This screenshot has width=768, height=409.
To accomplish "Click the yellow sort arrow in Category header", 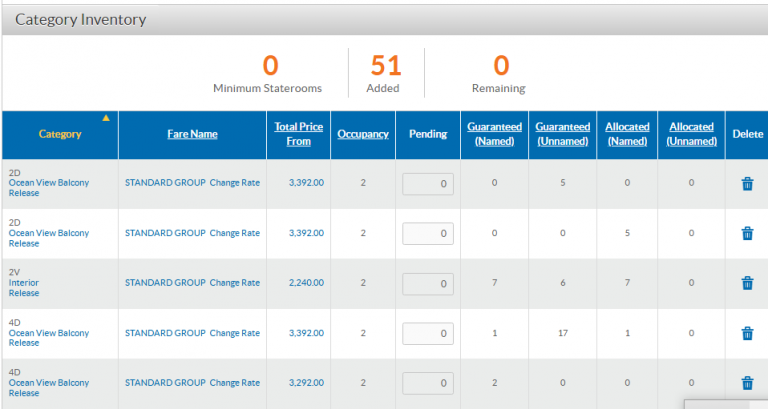I will pyautogui.click(x=106, y=118).
